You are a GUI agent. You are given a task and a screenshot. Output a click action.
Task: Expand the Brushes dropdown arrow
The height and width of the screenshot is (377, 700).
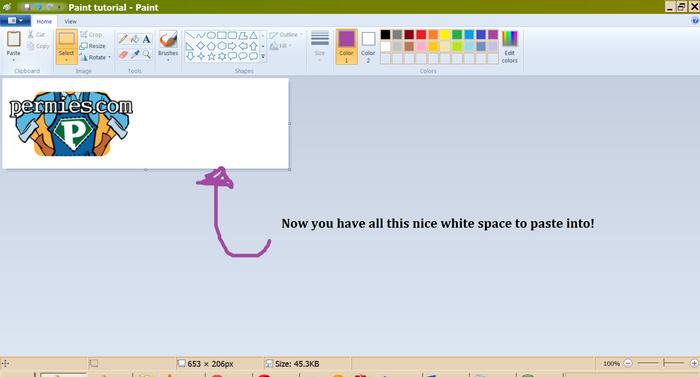pos(168,60)
